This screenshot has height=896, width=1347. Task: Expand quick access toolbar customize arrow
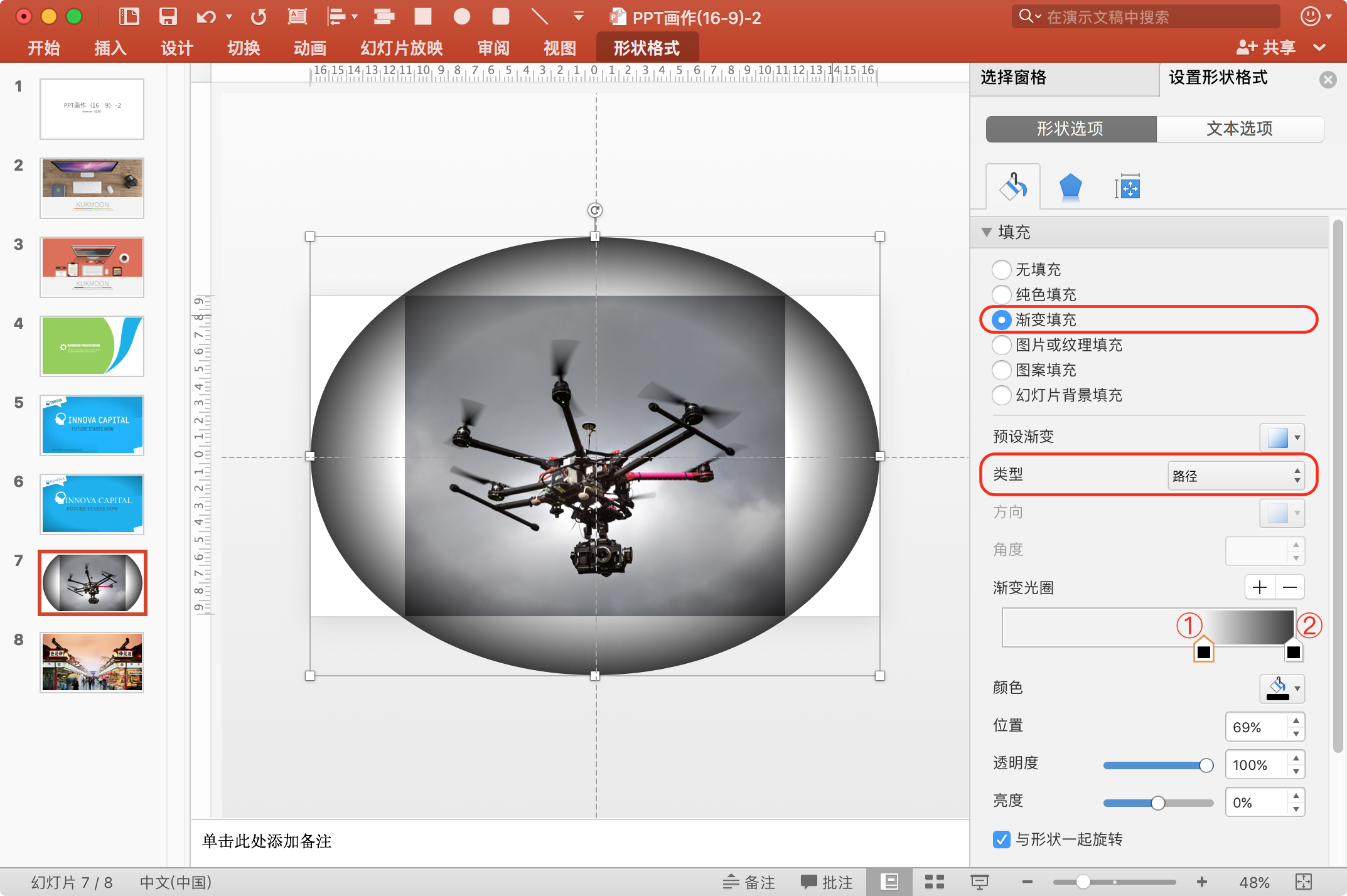579,16
